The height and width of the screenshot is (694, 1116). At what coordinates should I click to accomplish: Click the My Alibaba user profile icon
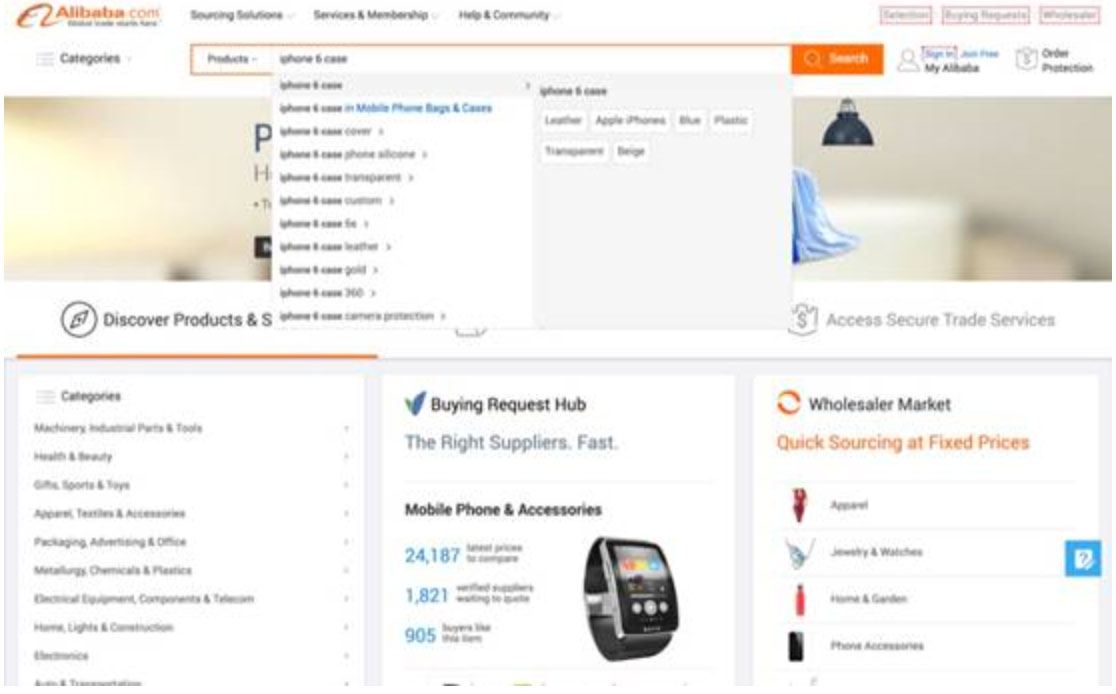pos(907,60)
